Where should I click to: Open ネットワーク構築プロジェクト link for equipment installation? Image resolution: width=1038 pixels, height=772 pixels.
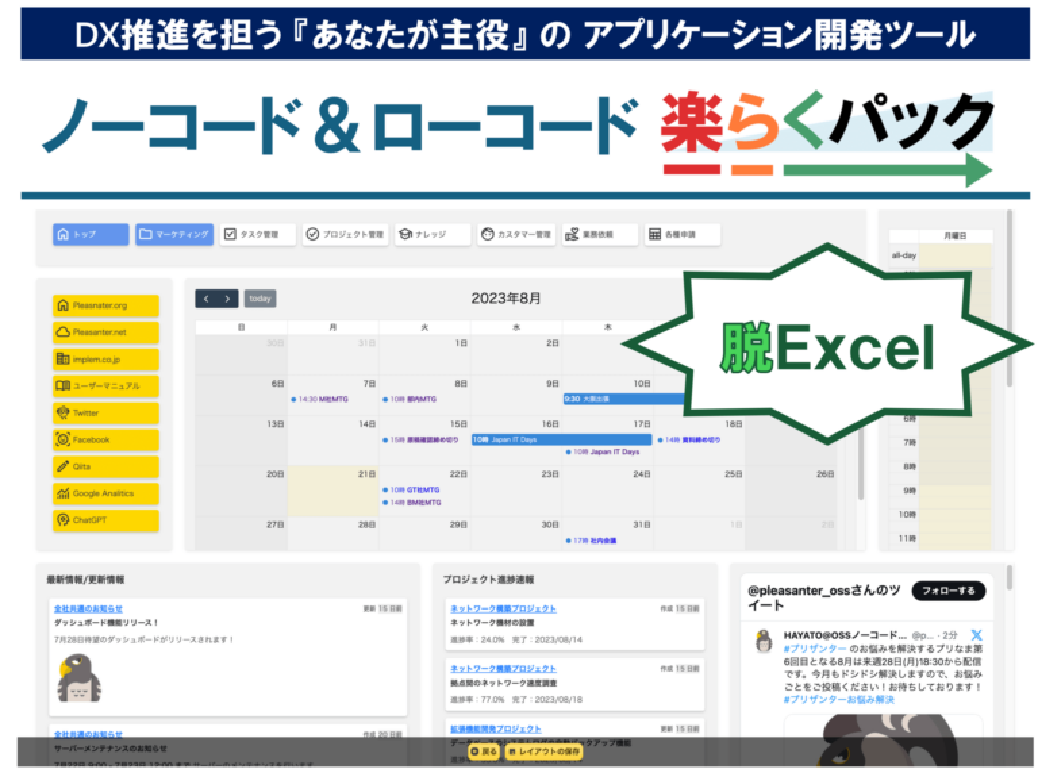[503, 608]
